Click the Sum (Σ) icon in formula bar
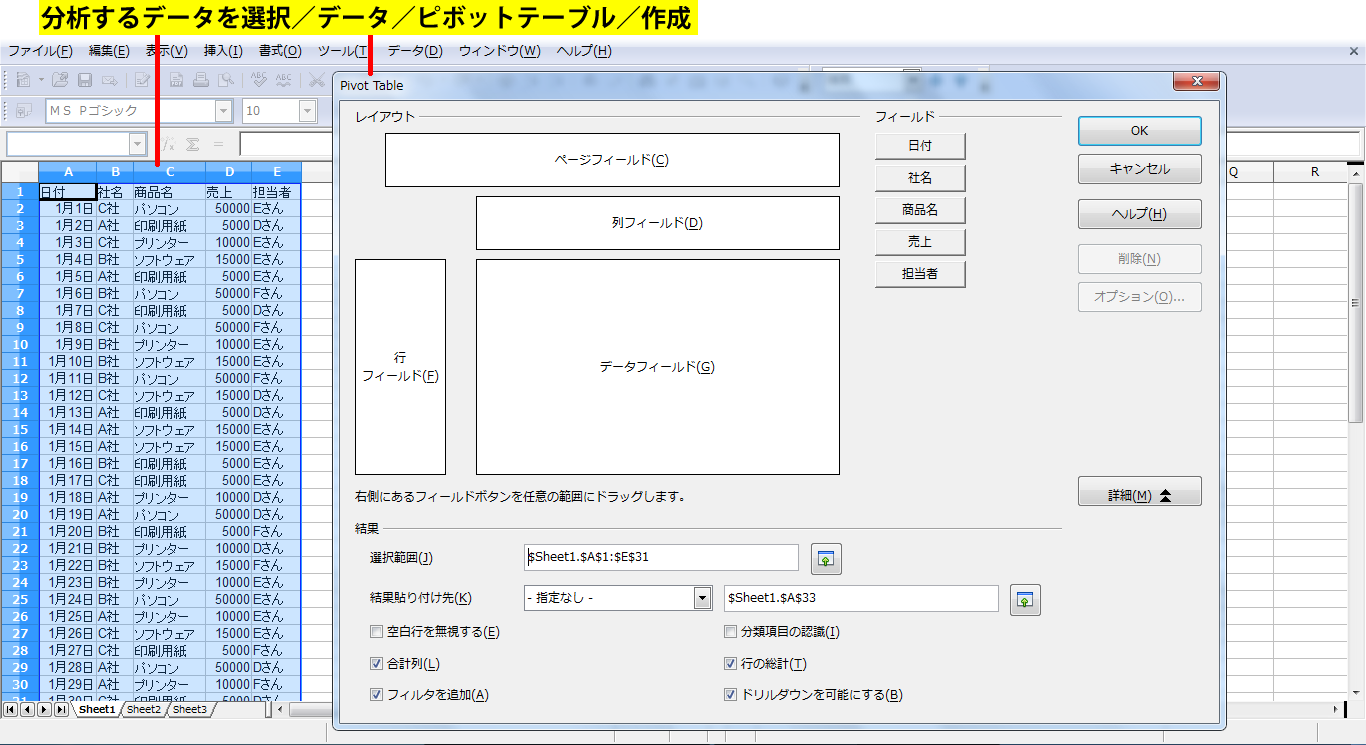Image resolution: width=1366 pixels, height=745 pixels. coord(192,145)
